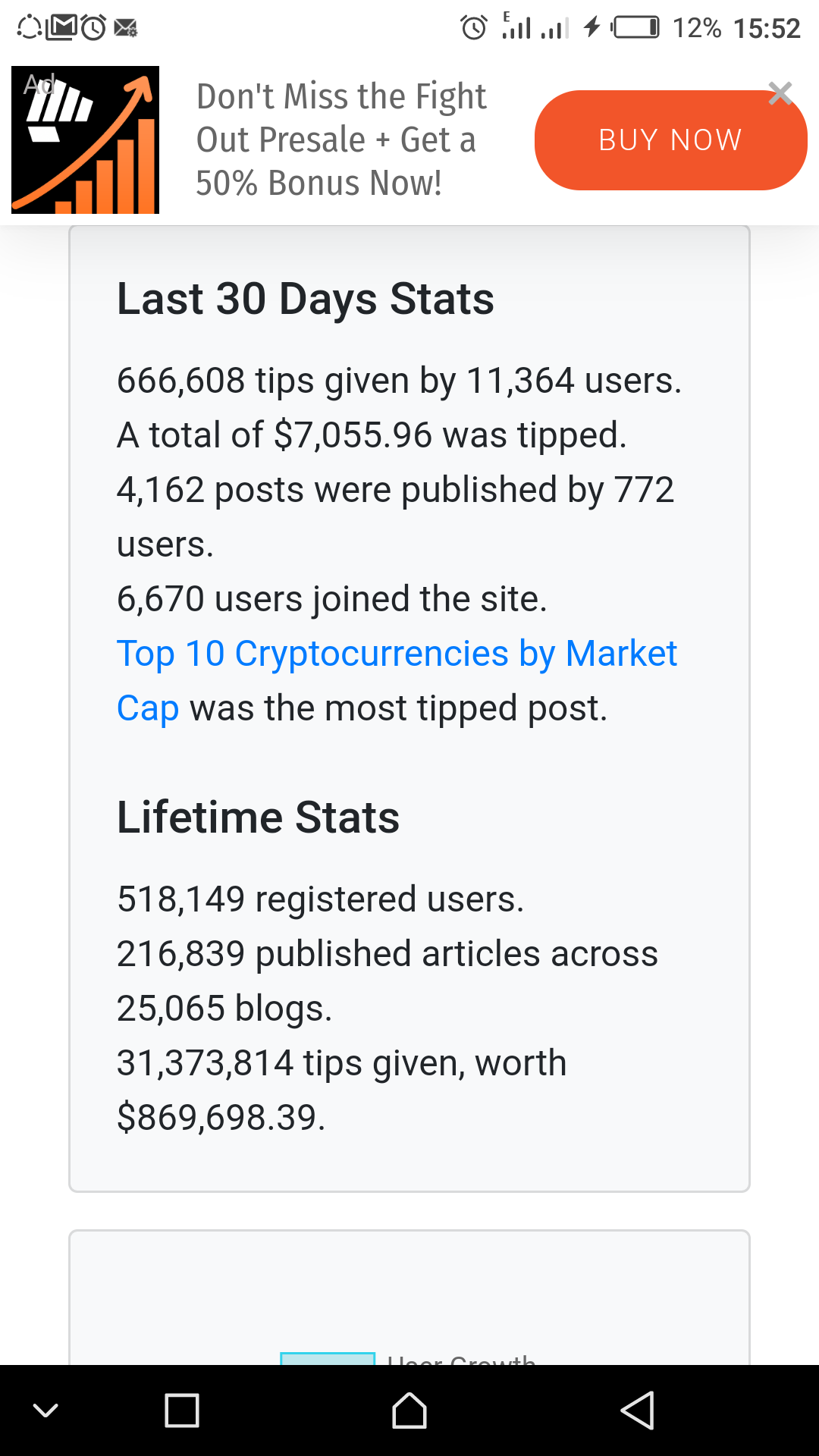Viewport: 819px width, 1456px height.
Task: Tap the Last 30 Days Stats heading
Action: click(305, 299)
